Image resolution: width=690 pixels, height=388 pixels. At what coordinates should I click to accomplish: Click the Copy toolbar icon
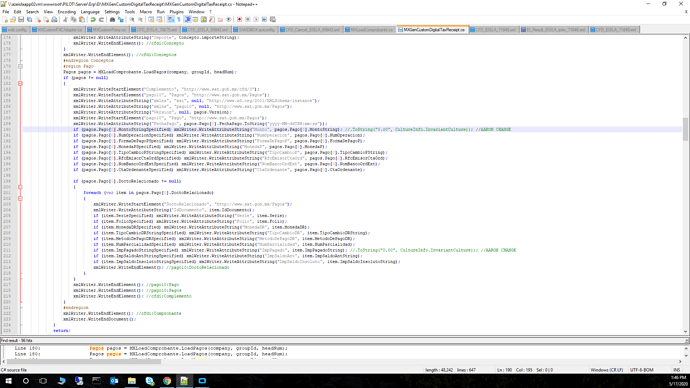(73, 19)
